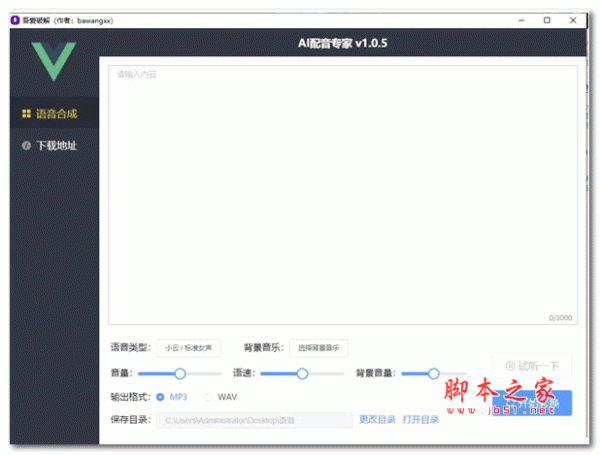Open the 选择背景音乐 background music picker
The width and height of the screenshot is (600, 455).
(319, 348)
